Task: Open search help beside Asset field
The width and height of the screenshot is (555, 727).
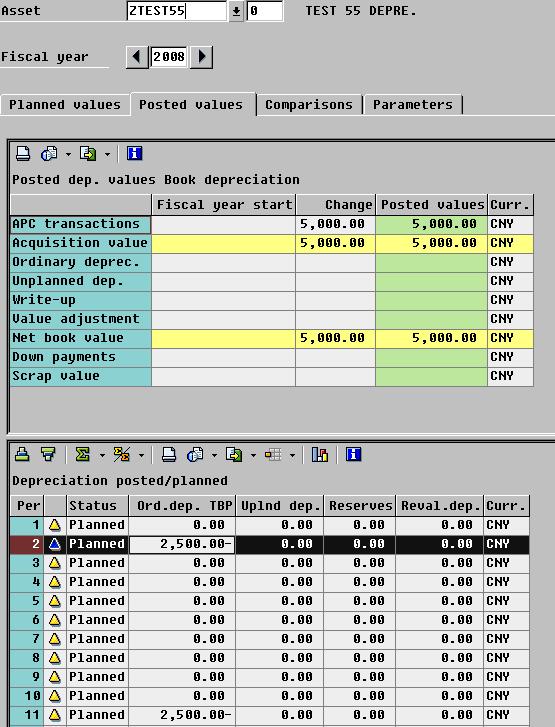Action: tap(236, 11)
